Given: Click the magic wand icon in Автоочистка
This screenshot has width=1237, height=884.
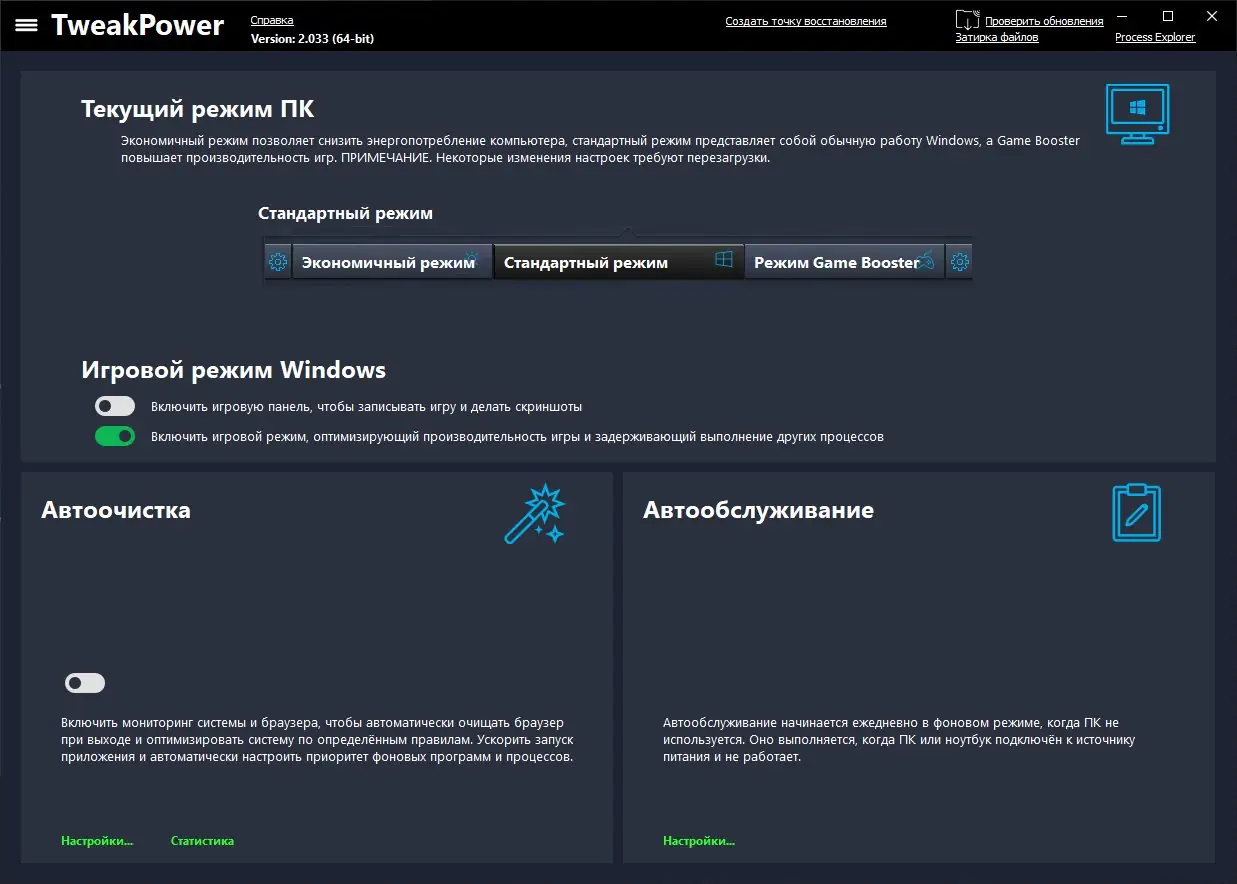Looking at the screenshot, I should [535, 514].
